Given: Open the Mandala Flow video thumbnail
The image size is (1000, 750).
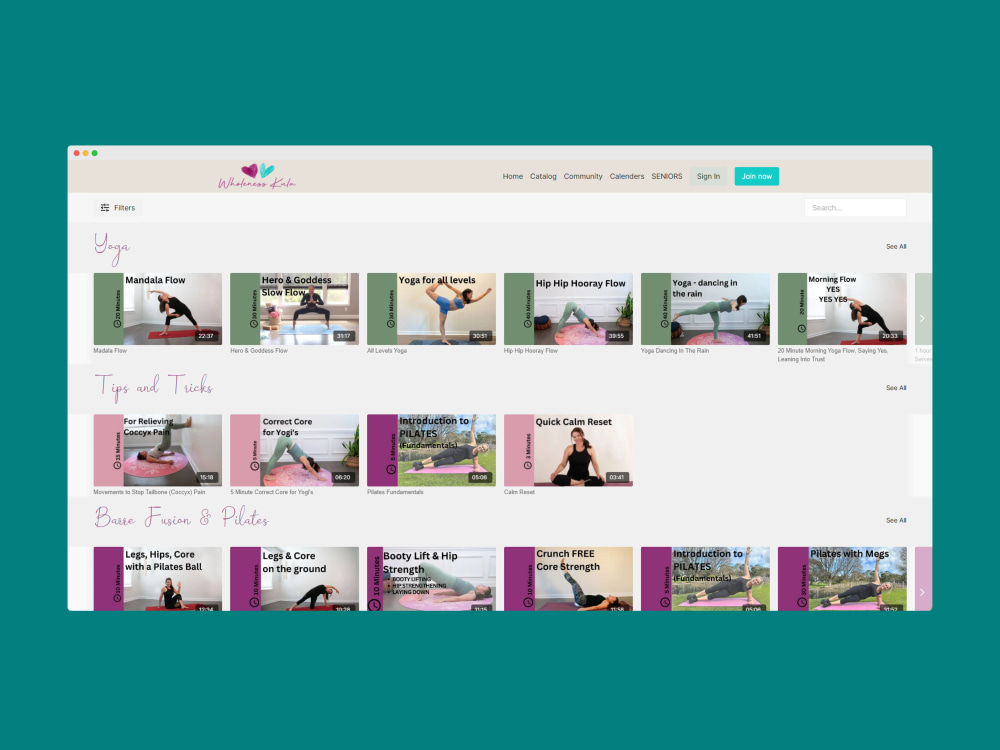Looking at the screenshot, I should 158,309.
